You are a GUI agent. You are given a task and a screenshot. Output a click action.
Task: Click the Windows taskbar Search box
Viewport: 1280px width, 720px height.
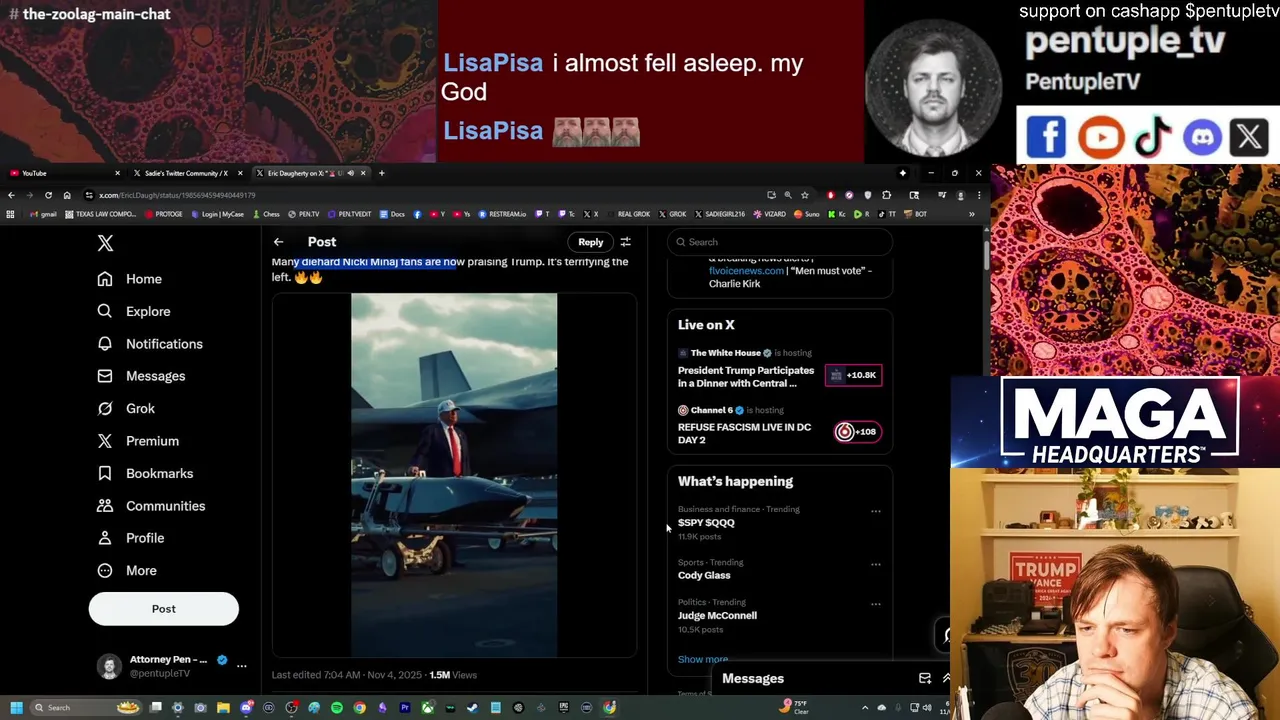(85, 708)
